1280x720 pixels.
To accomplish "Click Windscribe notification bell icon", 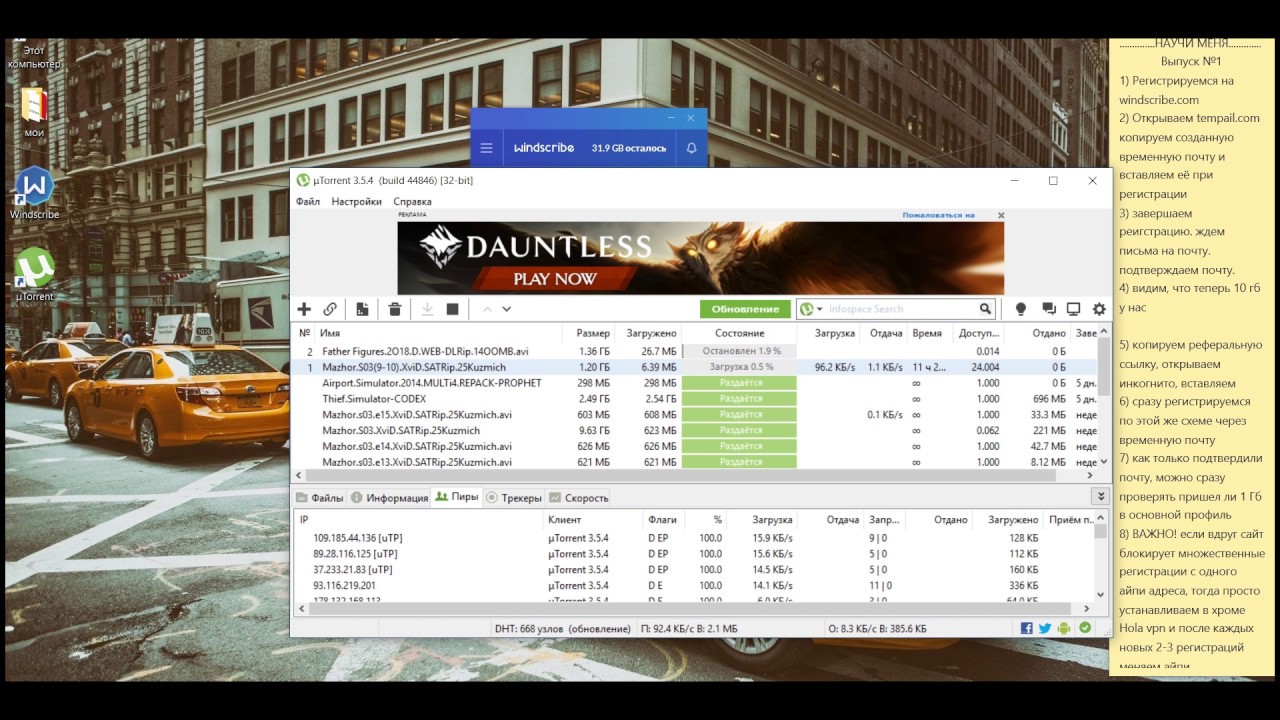I will coord(691,148).
